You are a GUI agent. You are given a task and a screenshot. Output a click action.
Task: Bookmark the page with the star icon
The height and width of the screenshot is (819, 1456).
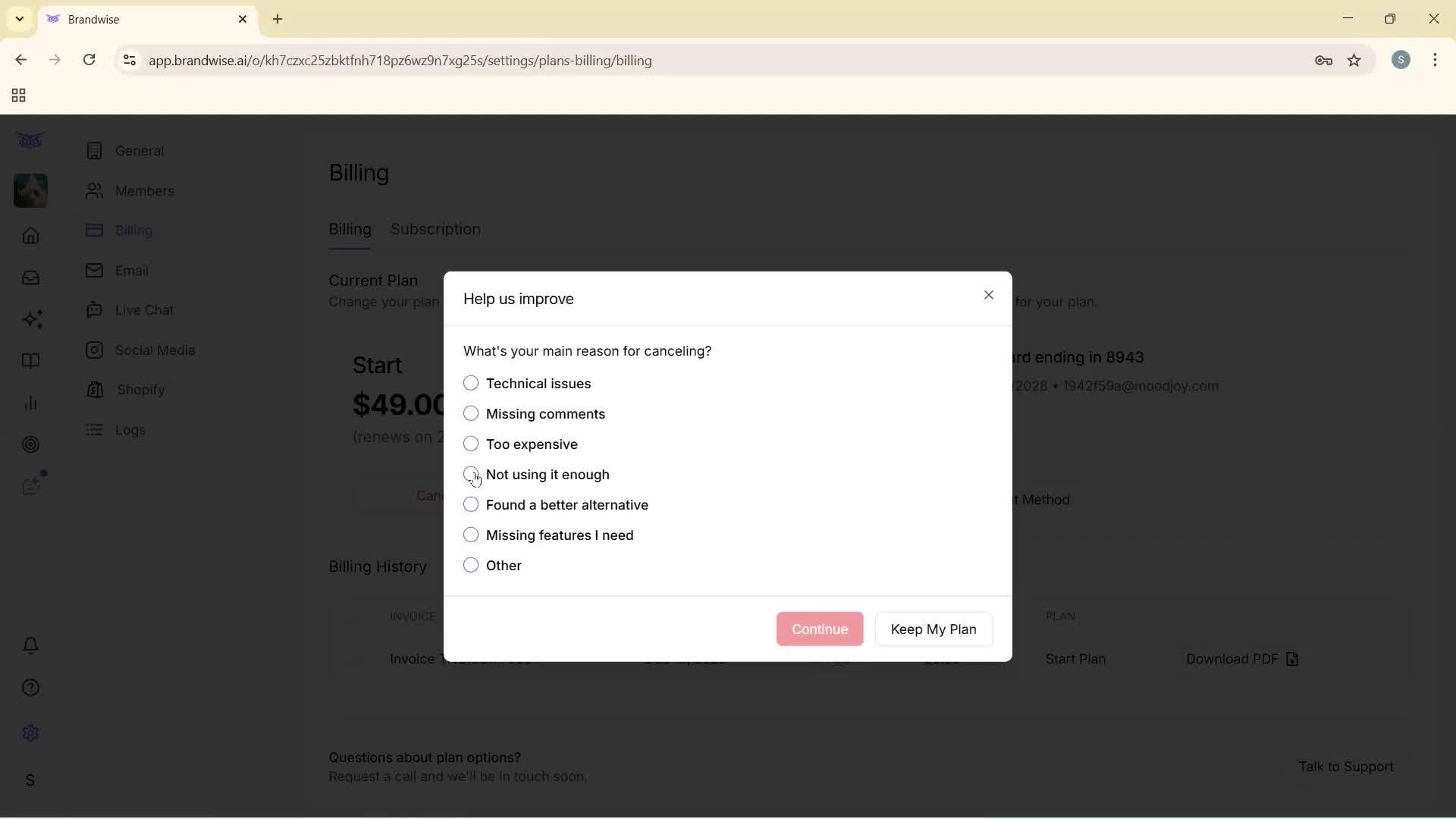[1355, 61]
